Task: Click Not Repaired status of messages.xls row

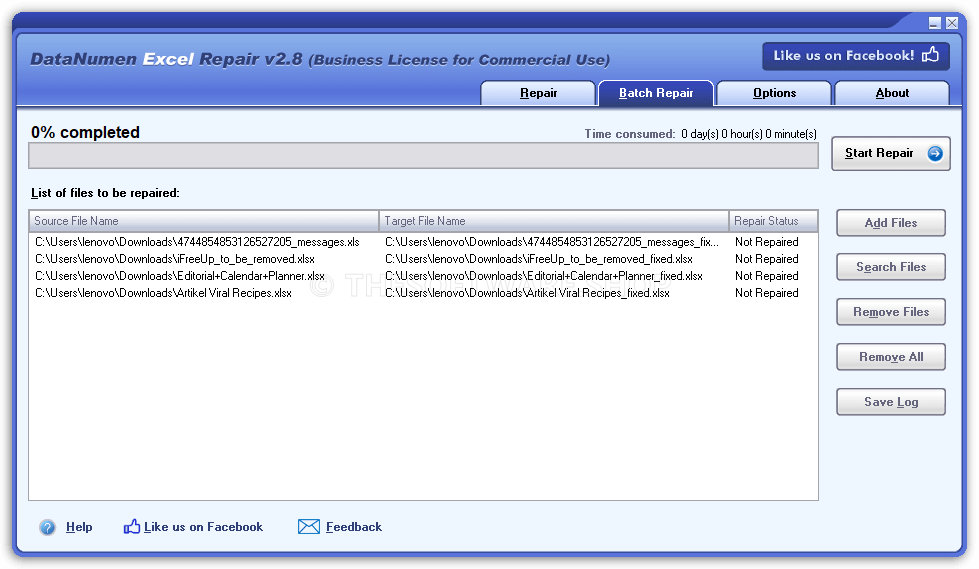Action: [767, 242]
